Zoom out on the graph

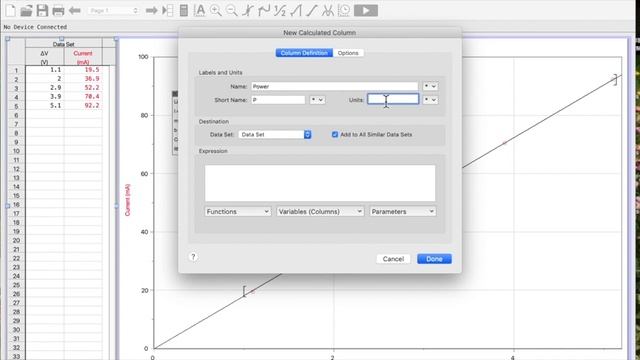click(231, 10)
